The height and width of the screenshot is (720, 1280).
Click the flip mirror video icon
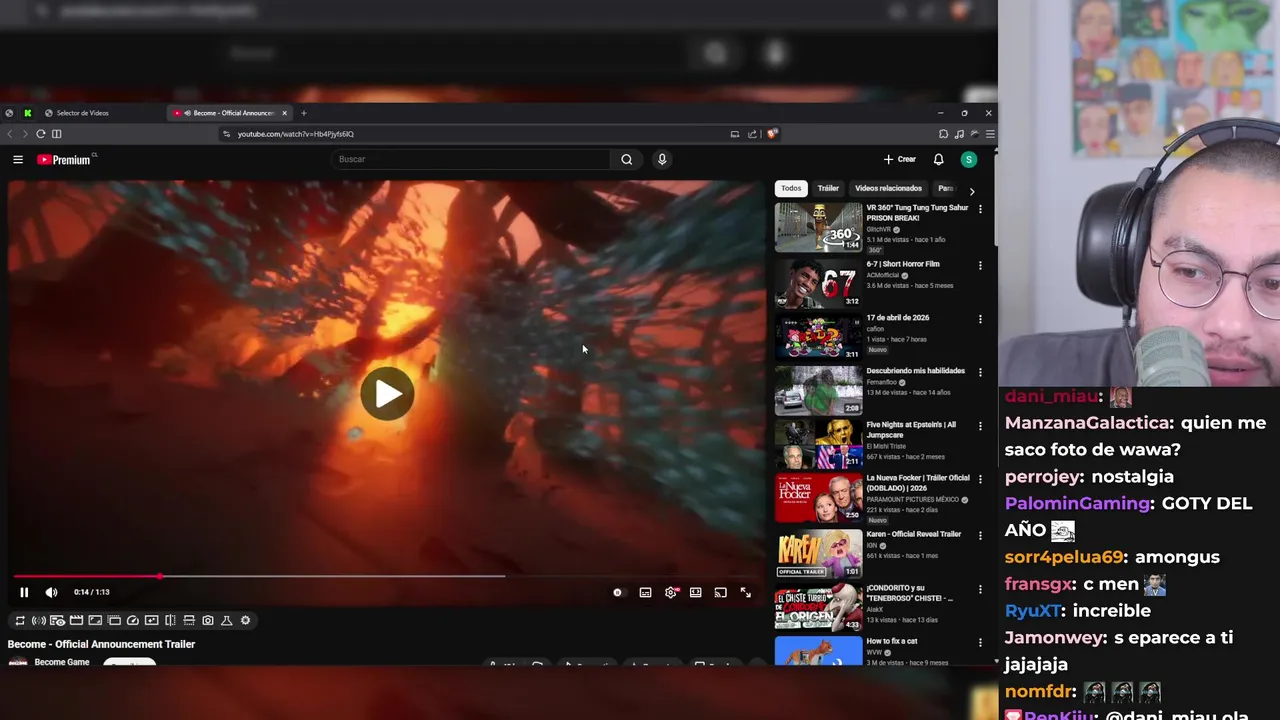pos(170,620)
